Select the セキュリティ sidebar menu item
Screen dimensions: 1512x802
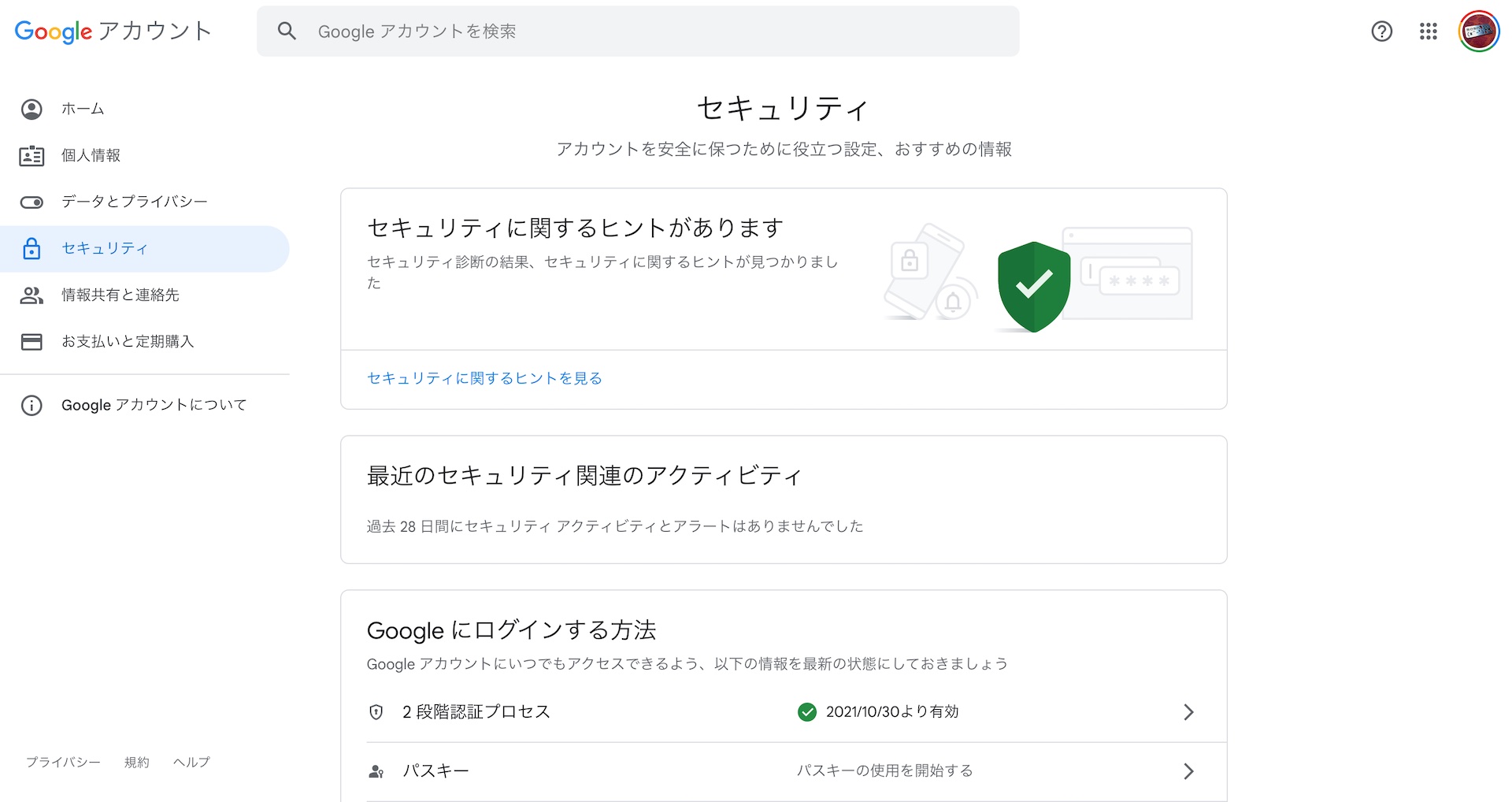coord(105,249)
